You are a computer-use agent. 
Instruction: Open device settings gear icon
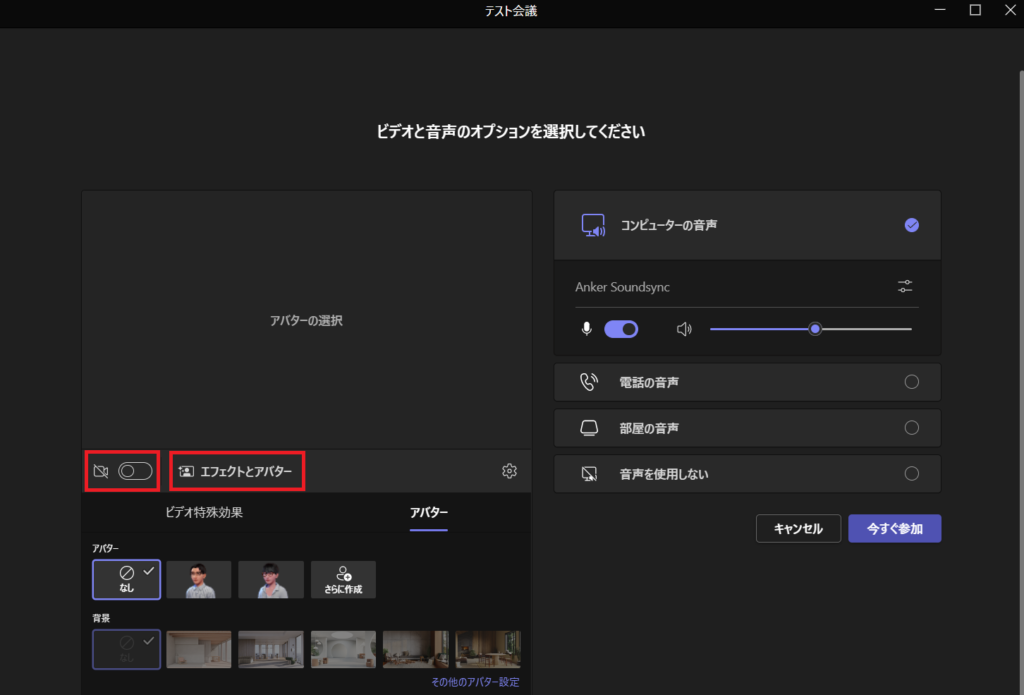509,471
